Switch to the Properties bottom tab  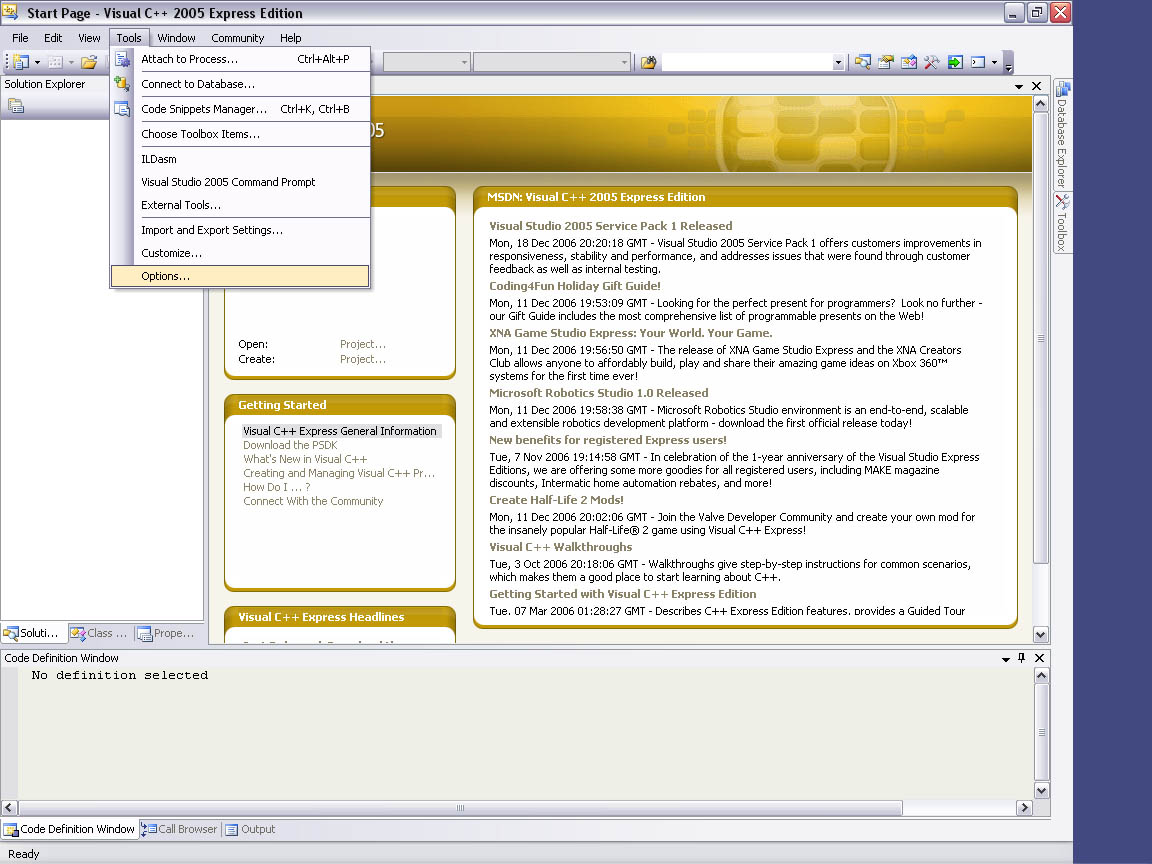point(166,633)
